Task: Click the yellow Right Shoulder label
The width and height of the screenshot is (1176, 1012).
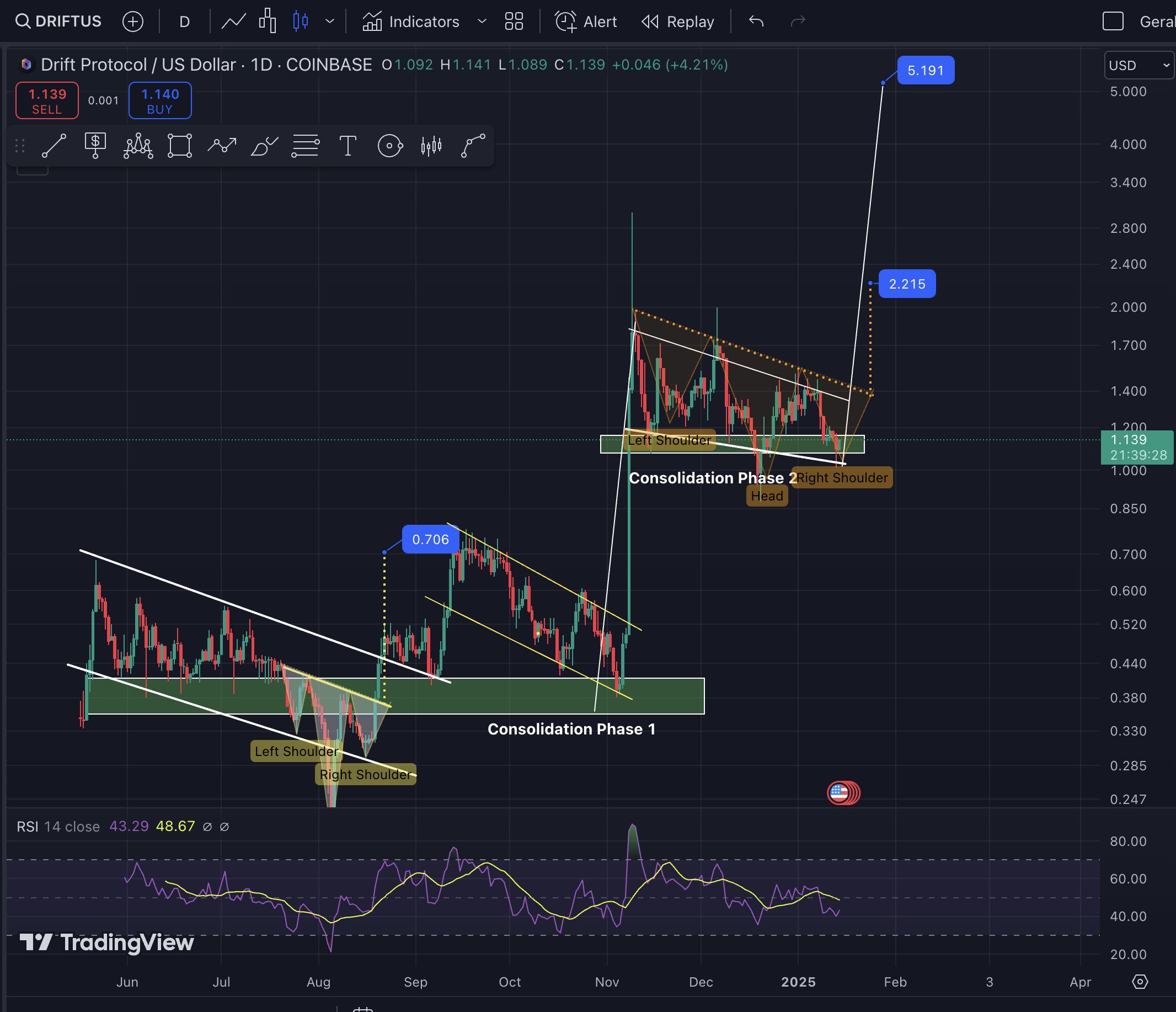Action: pyautogui.click(x=366, y=775)
